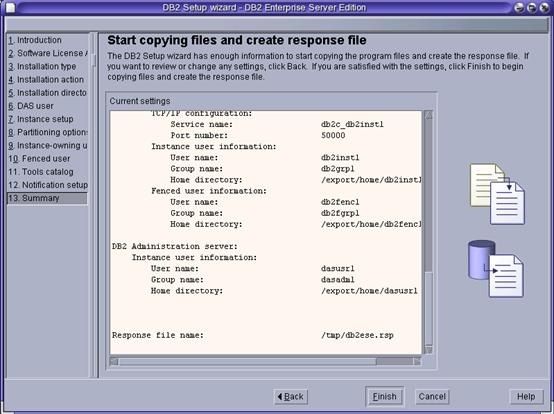Select the highlighted Summary step
Image resolution: width=554 pixels, height=414 pixels.
(x=47, y=198)
